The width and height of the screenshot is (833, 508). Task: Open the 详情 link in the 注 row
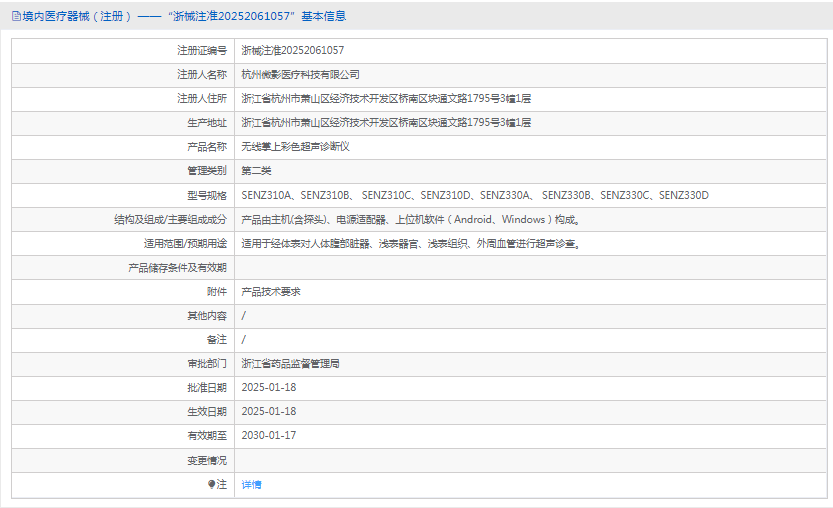(x=251, y=485)
